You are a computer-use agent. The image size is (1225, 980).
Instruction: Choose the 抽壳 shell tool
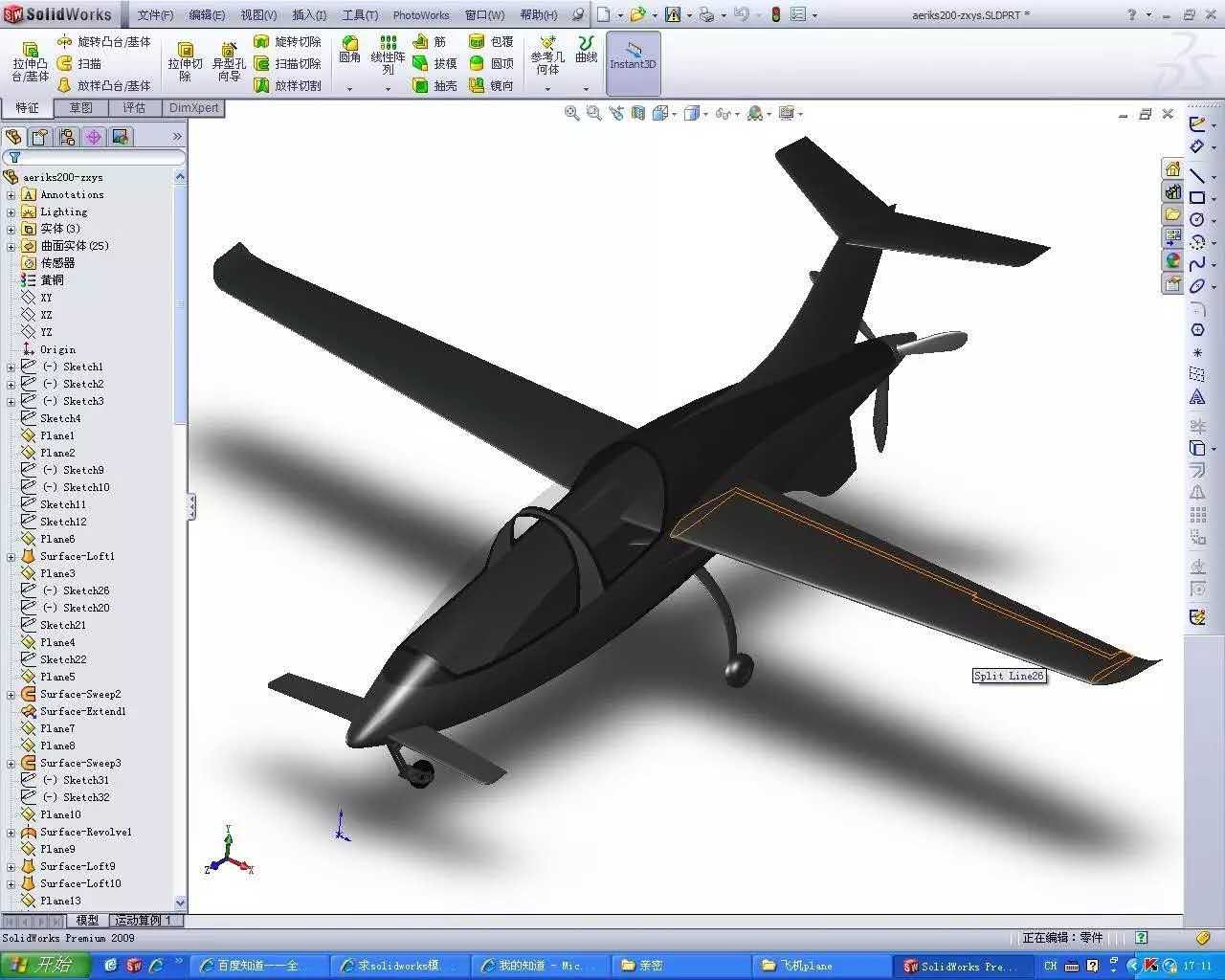tap(434, 85)
